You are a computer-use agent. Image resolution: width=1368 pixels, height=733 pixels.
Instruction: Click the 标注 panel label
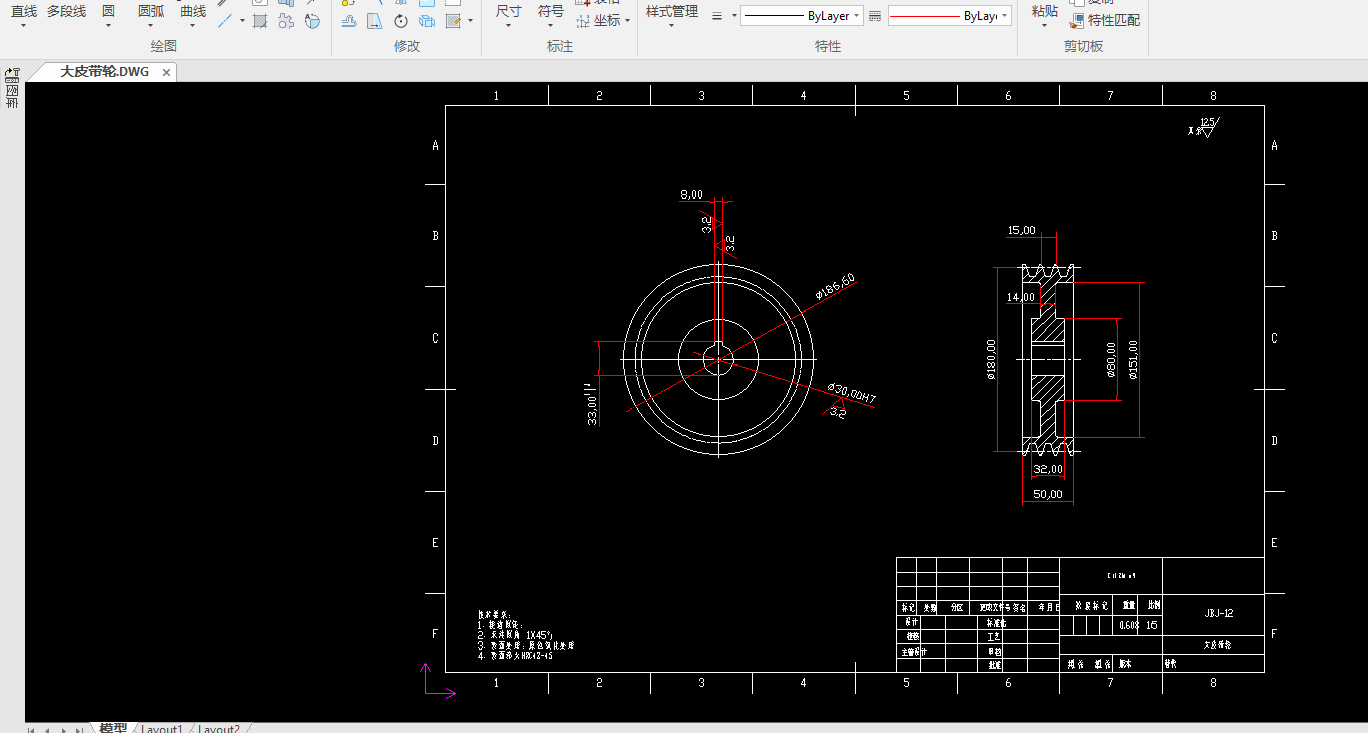(560, 46)
